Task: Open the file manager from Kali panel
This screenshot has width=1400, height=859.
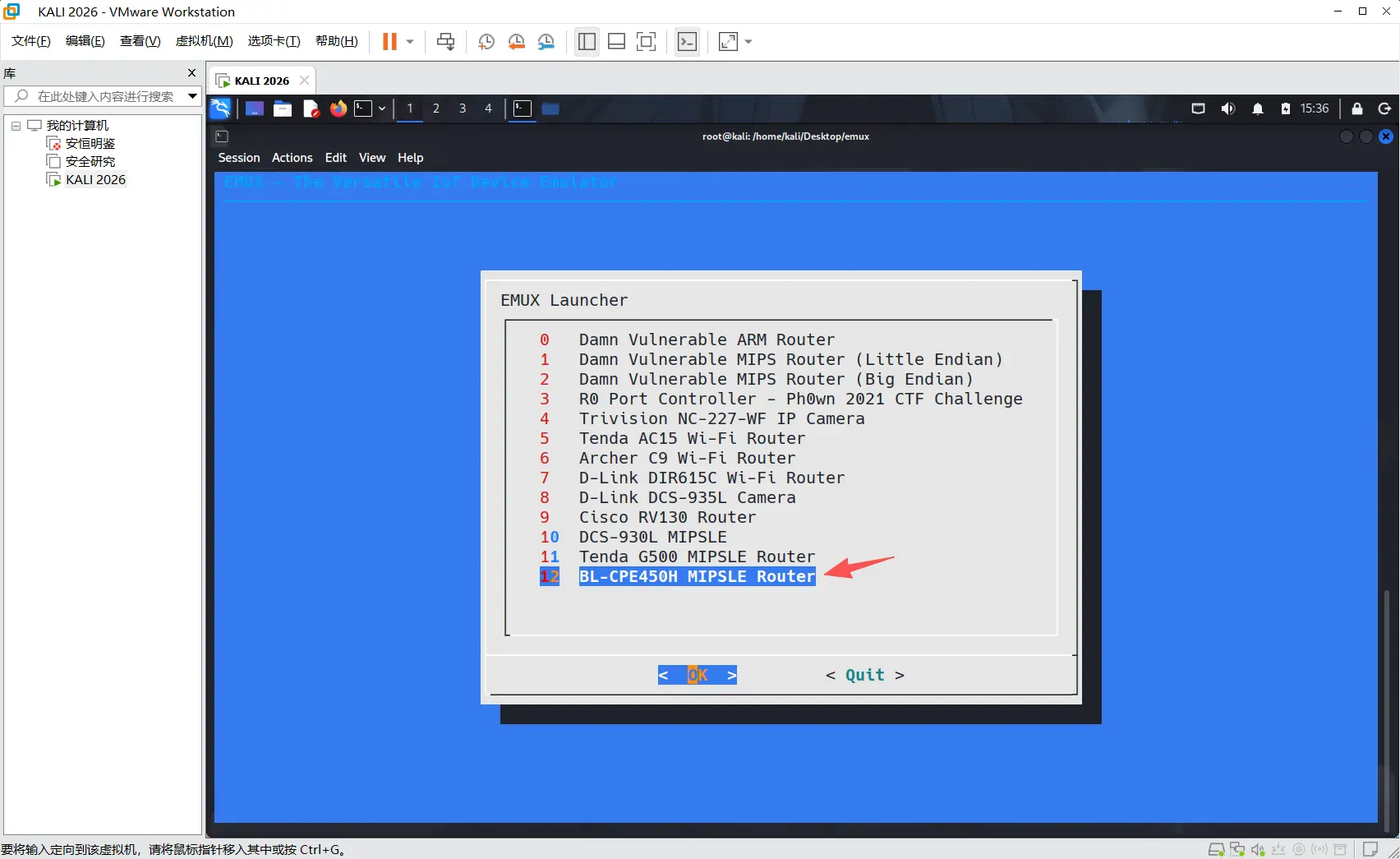Action: [283, 109]
